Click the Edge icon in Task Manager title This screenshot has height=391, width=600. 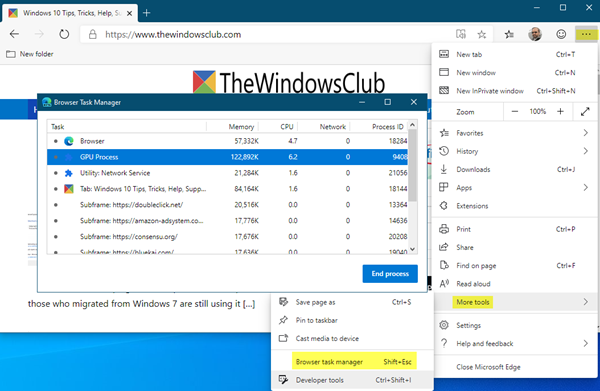tap(47, 102)
